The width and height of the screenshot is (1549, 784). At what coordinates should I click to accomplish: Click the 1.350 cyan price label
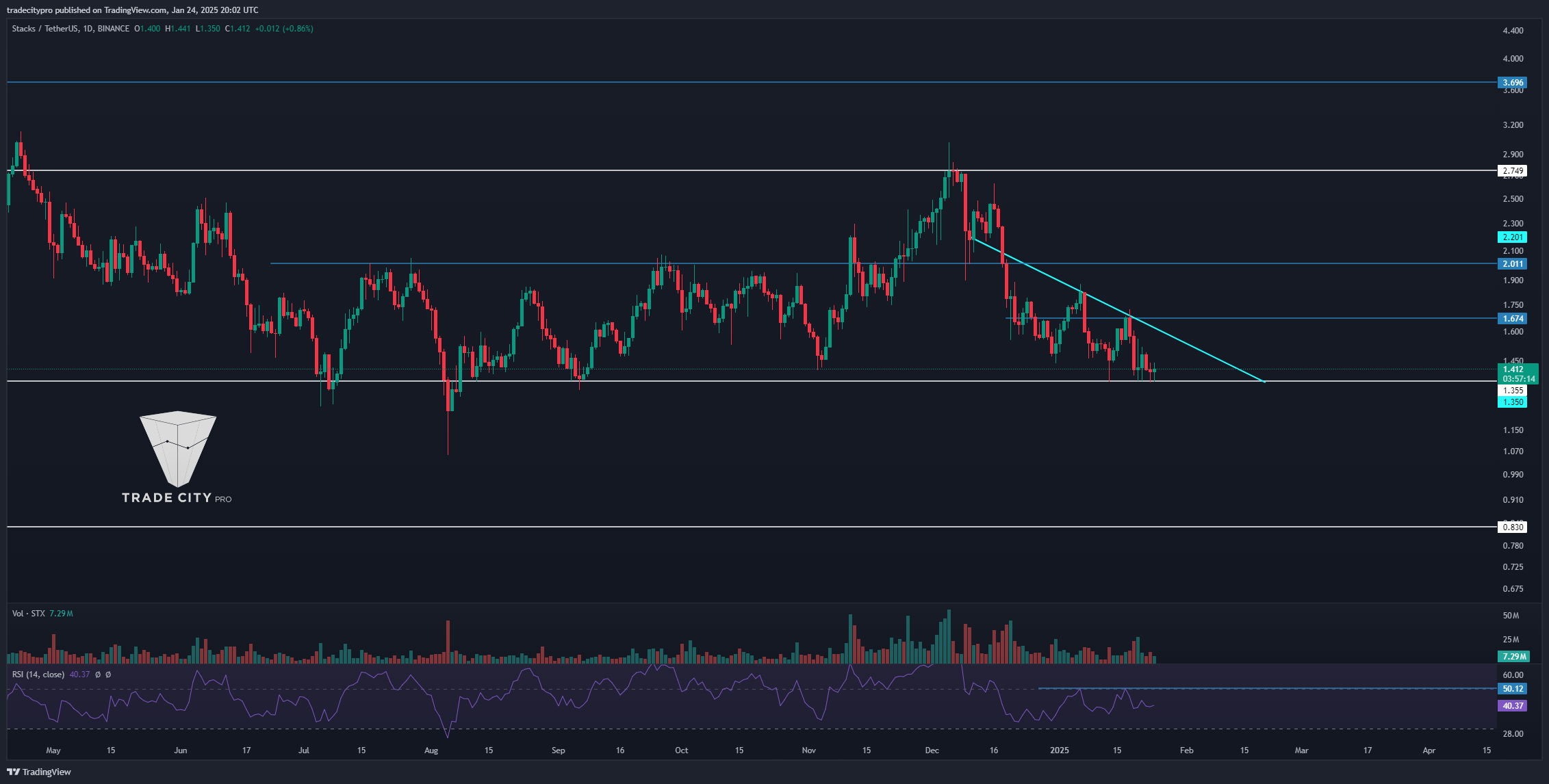point(1512,402)
